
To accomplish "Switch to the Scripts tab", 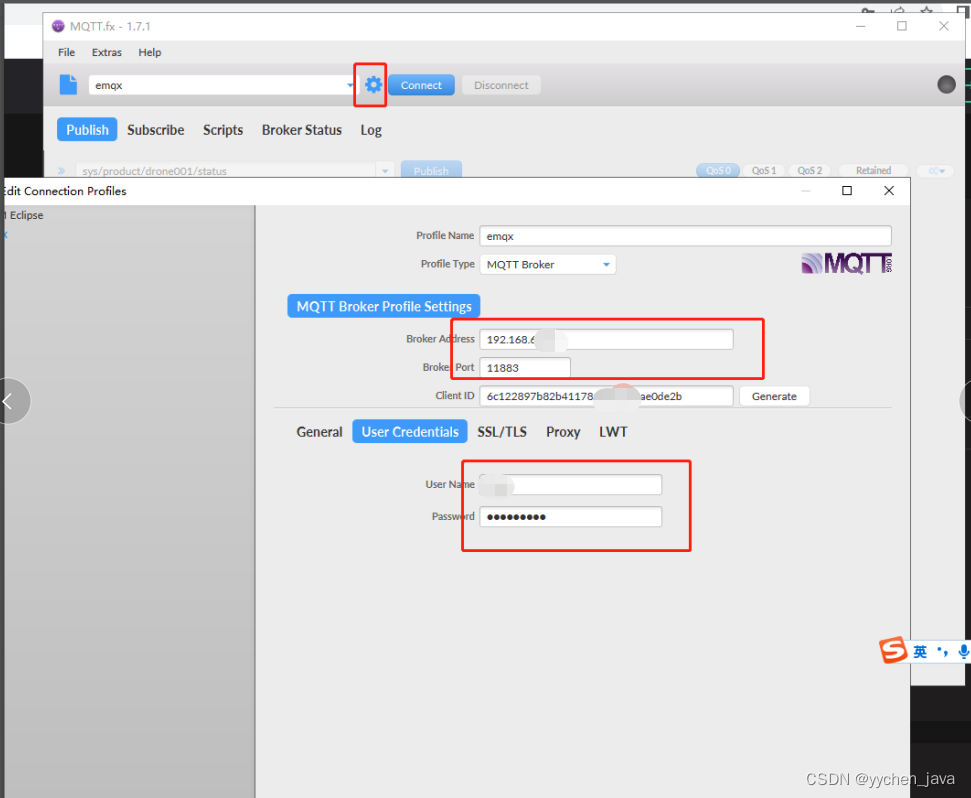I will tap(223, 130).
